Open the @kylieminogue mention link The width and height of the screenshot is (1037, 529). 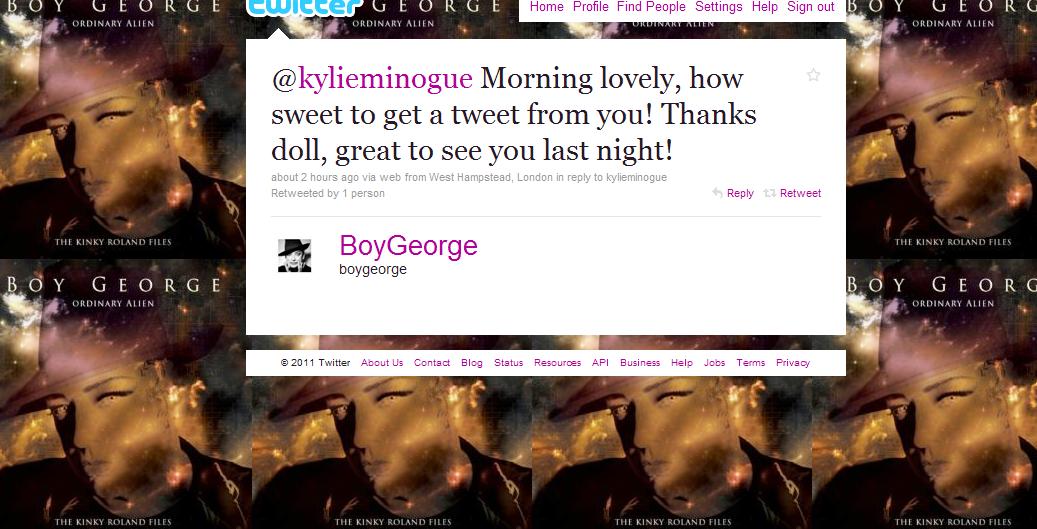pos(372,78)
